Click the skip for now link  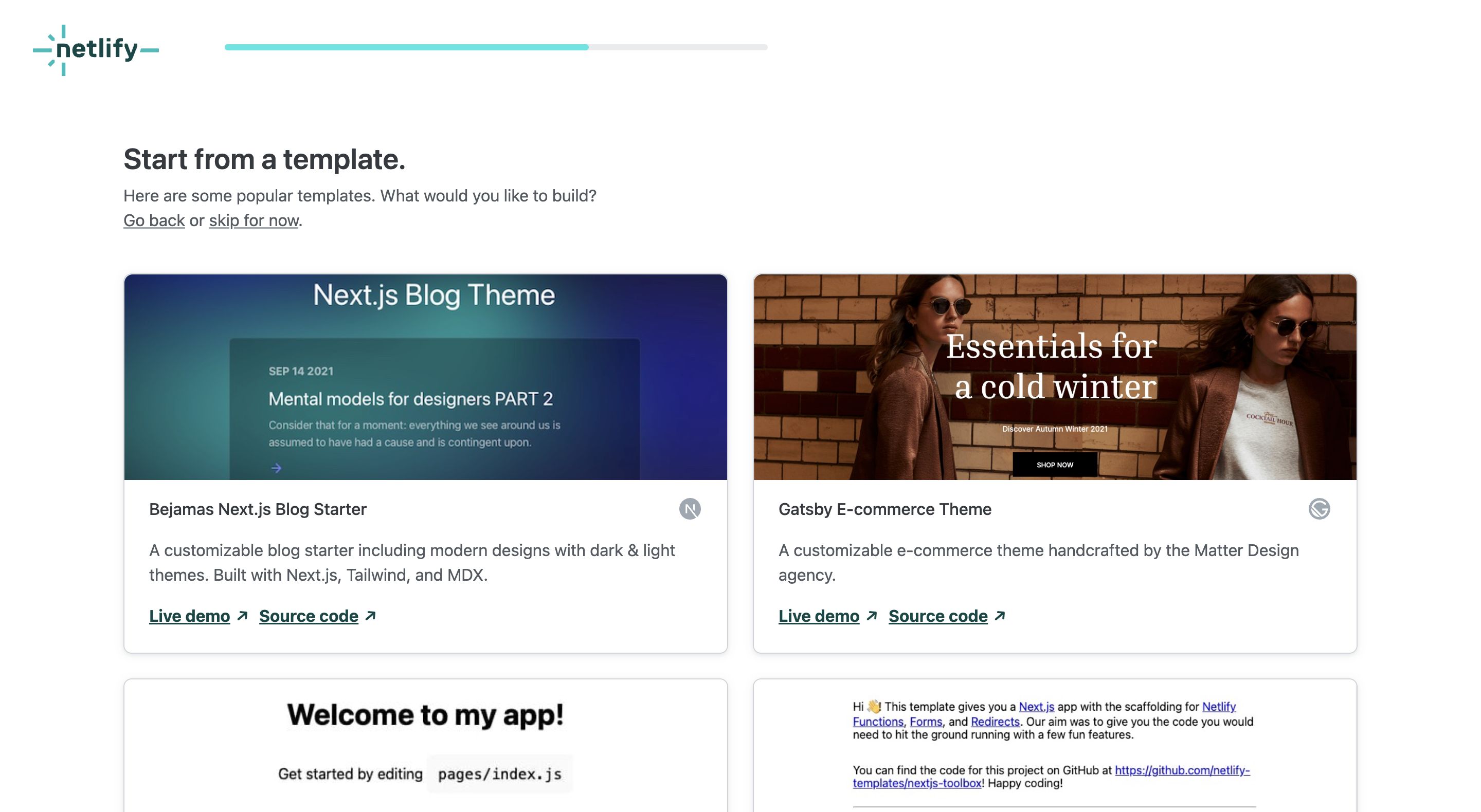pyautogui.click(x=254, y=220)
